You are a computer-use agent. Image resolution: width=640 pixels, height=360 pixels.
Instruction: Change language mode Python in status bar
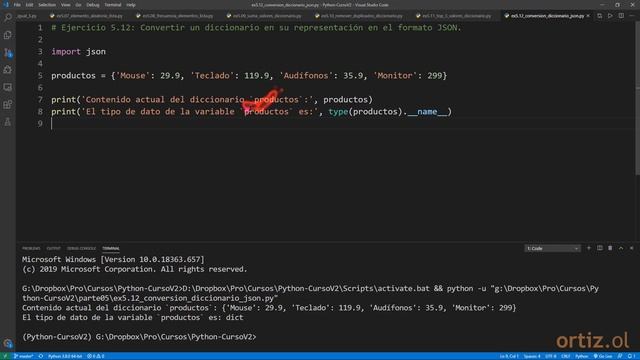(582, 356)
